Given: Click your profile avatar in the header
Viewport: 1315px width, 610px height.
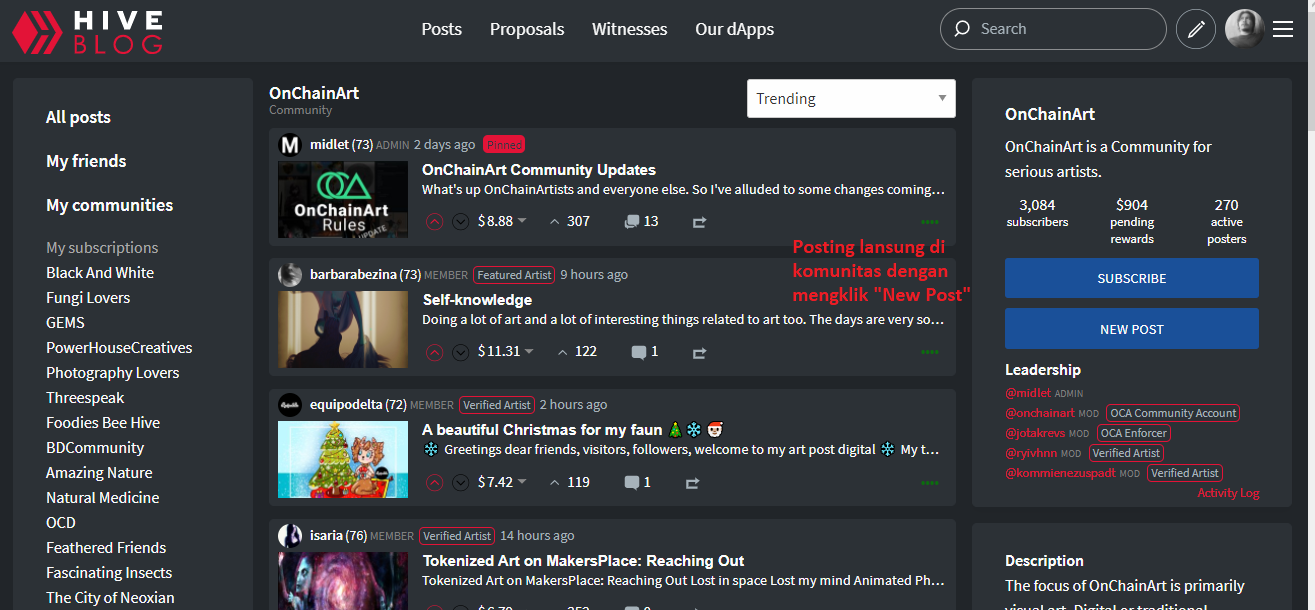Looking at the screenshot, I should pos(1243,29).
